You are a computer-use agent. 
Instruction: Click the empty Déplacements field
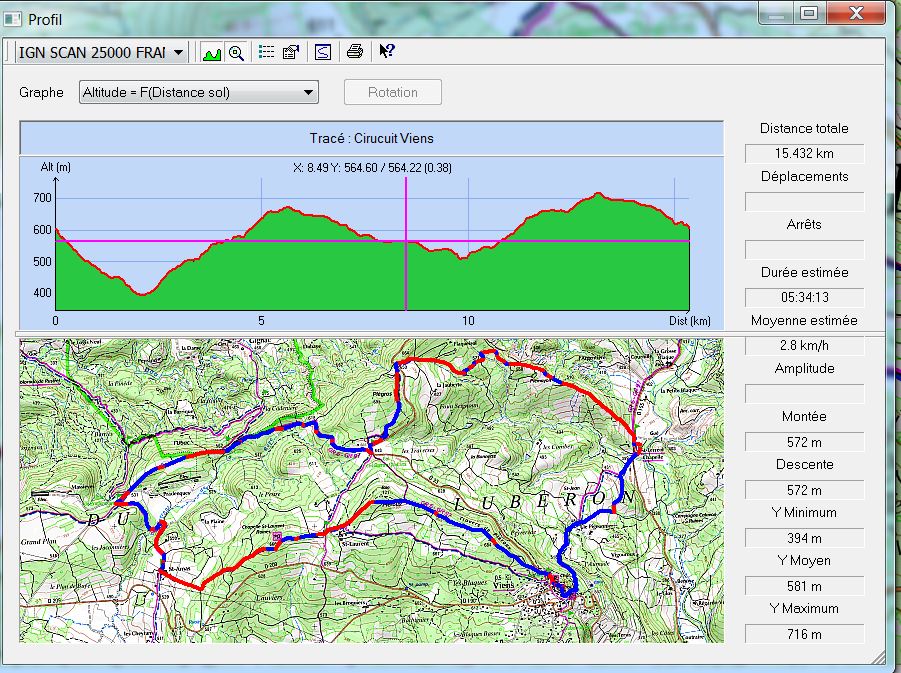pos(804,202)
